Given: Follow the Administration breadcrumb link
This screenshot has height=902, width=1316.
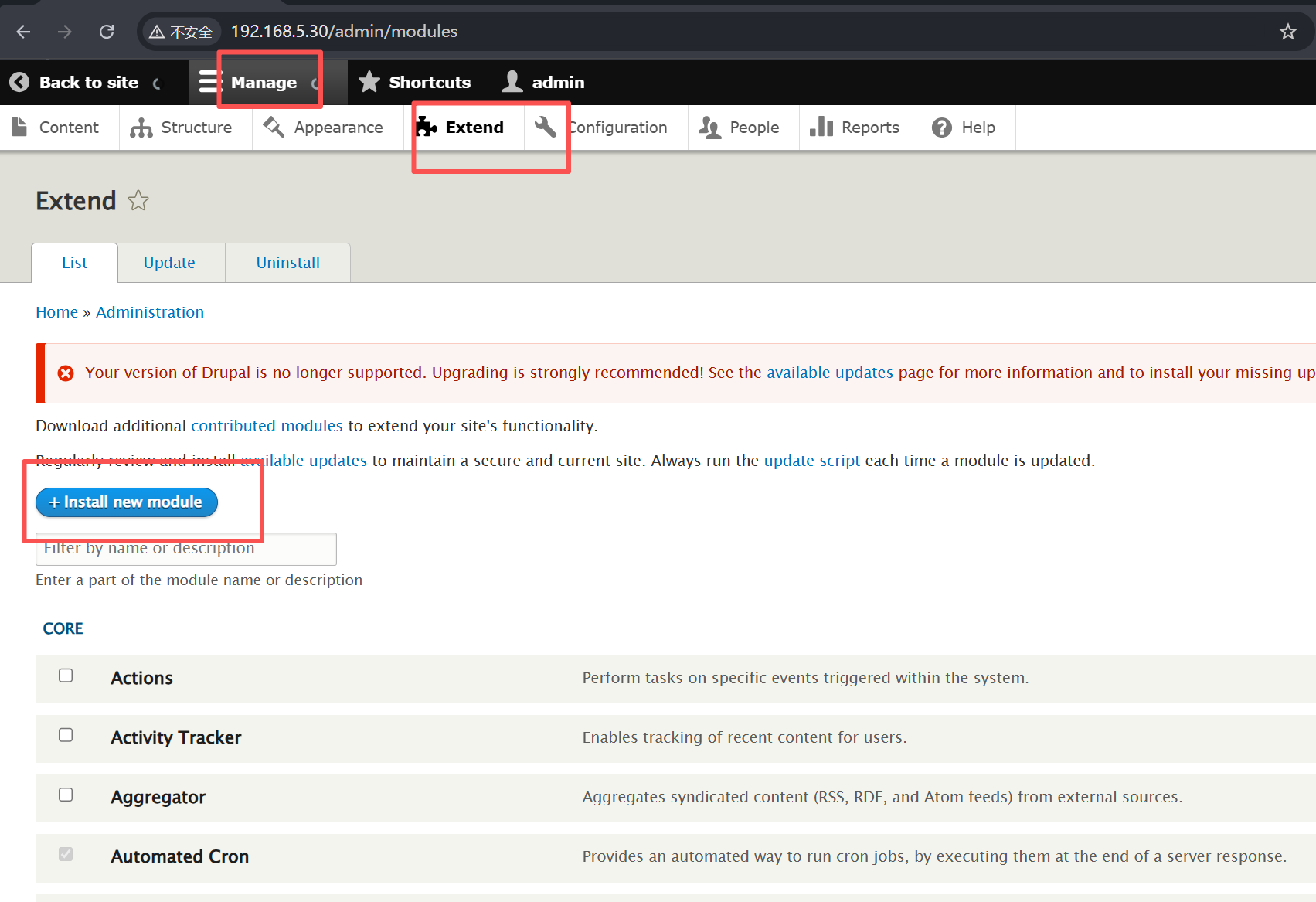Looking at the screenshot, I should point(150,312).
